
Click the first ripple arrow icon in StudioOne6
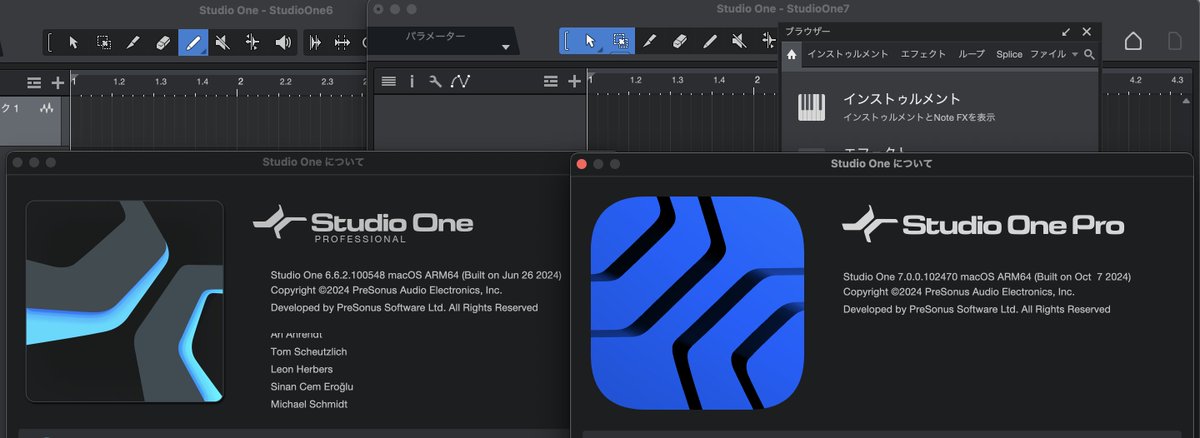point(316,42)
